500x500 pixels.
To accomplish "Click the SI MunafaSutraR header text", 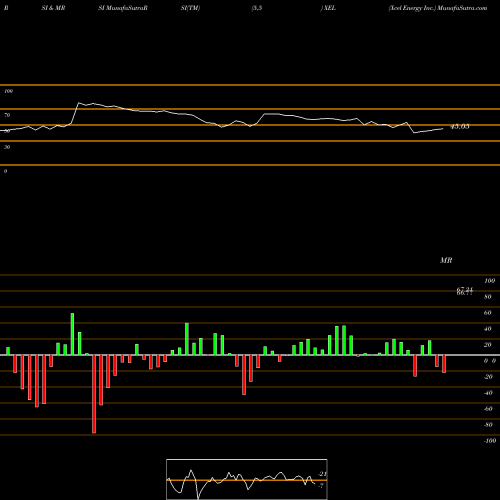I will (123, 8).
